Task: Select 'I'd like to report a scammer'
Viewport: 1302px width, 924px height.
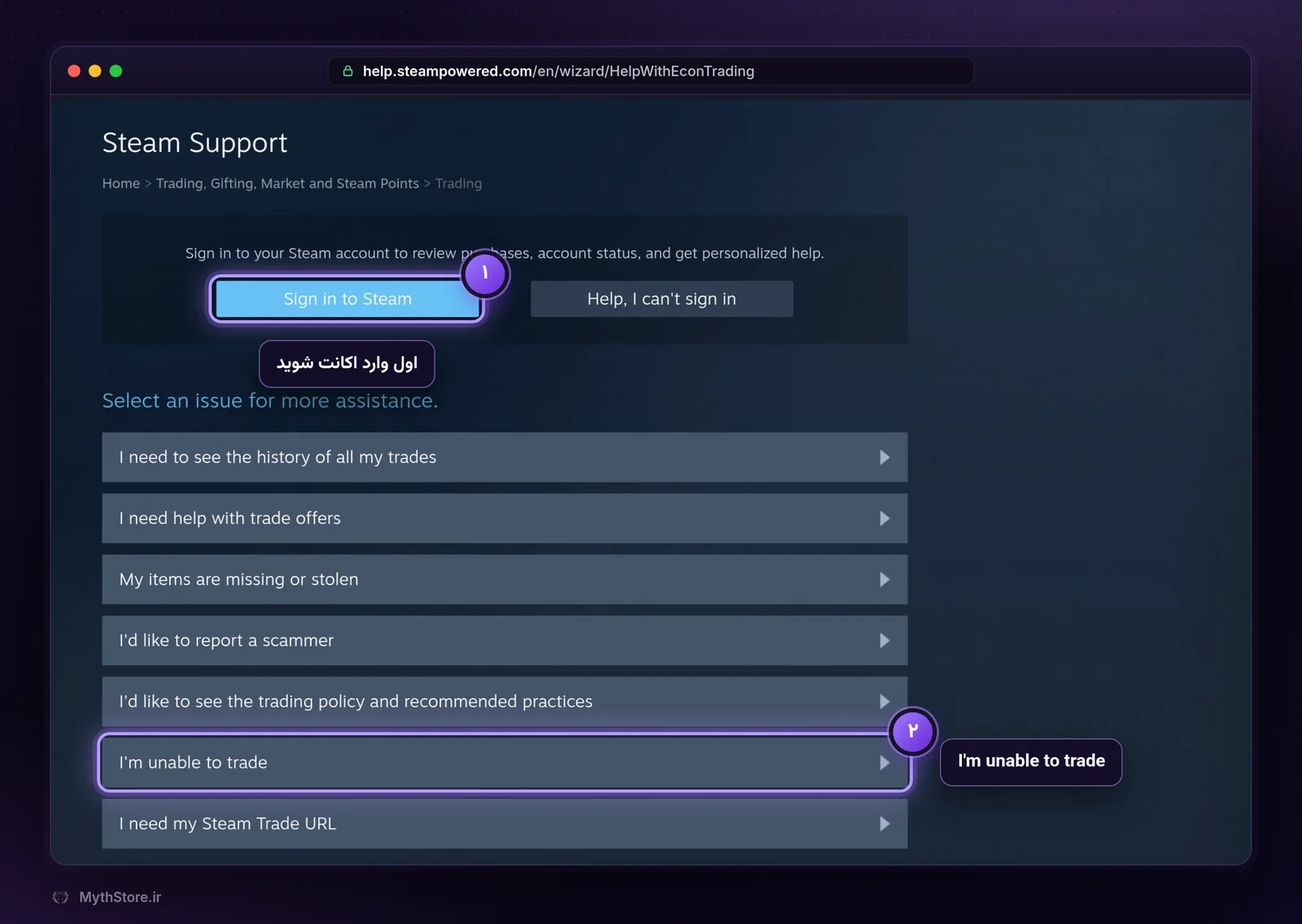Action: tap(505, 640)
